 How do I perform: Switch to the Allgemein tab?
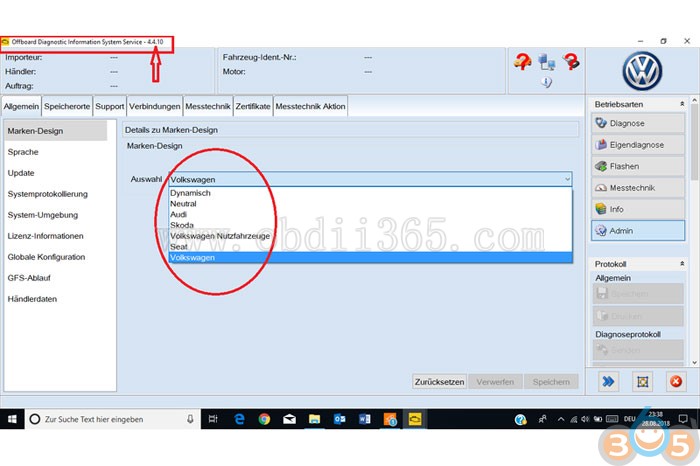21,106
